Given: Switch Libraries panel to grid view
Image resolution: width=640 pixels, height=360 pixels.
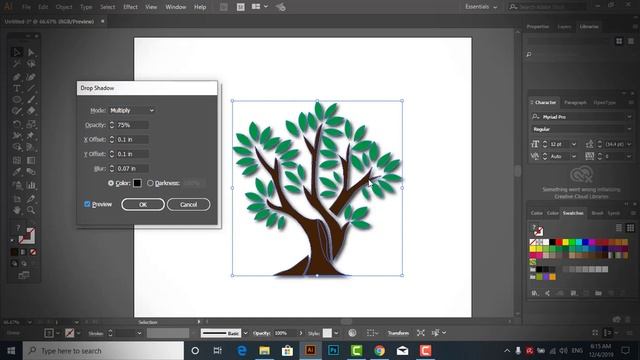Looking at the screenshot, I should tap(619, 41).
